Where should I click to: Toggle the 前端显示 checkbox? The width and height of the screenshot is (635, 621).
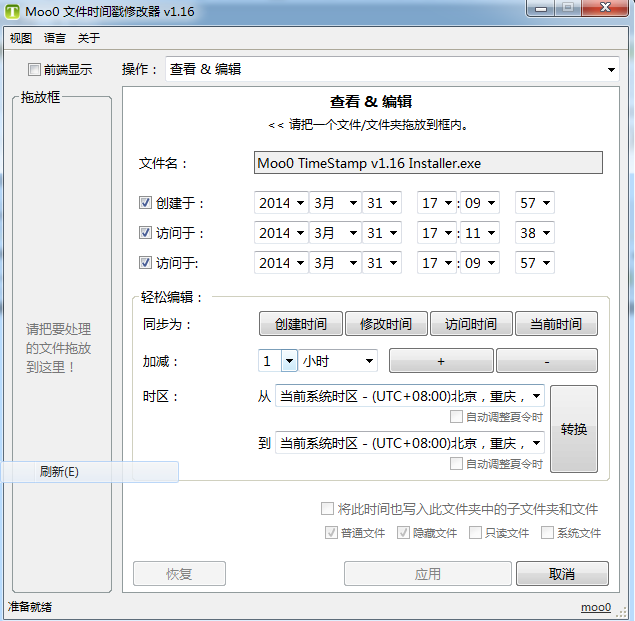click(34, 69)
